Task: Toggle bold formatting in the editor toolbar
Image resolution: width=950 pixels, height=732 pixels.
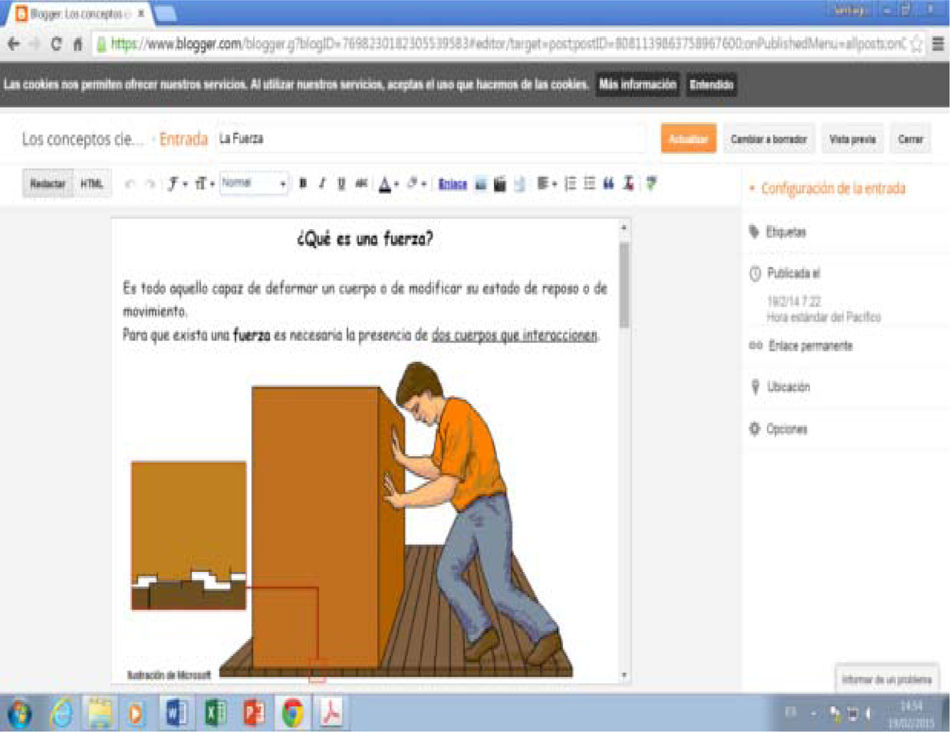Action: pos(303,184)
